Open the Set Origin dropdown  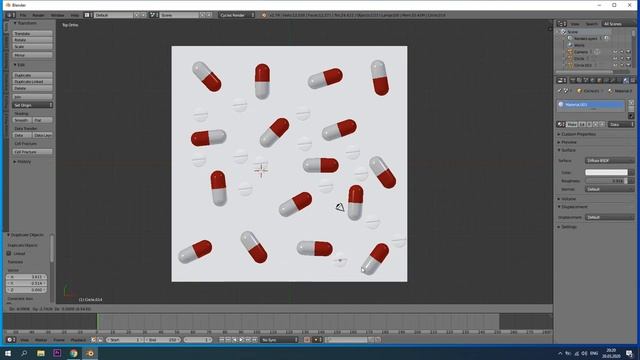[33, 105]
